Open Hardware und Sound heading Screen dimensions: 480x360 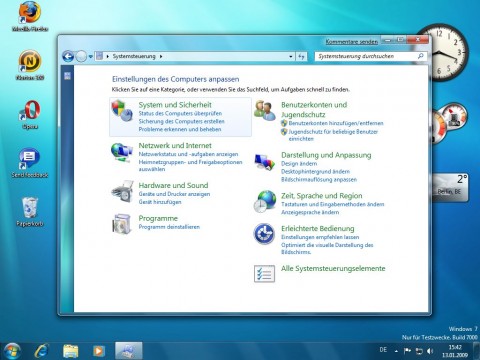[x=173, y=185]
